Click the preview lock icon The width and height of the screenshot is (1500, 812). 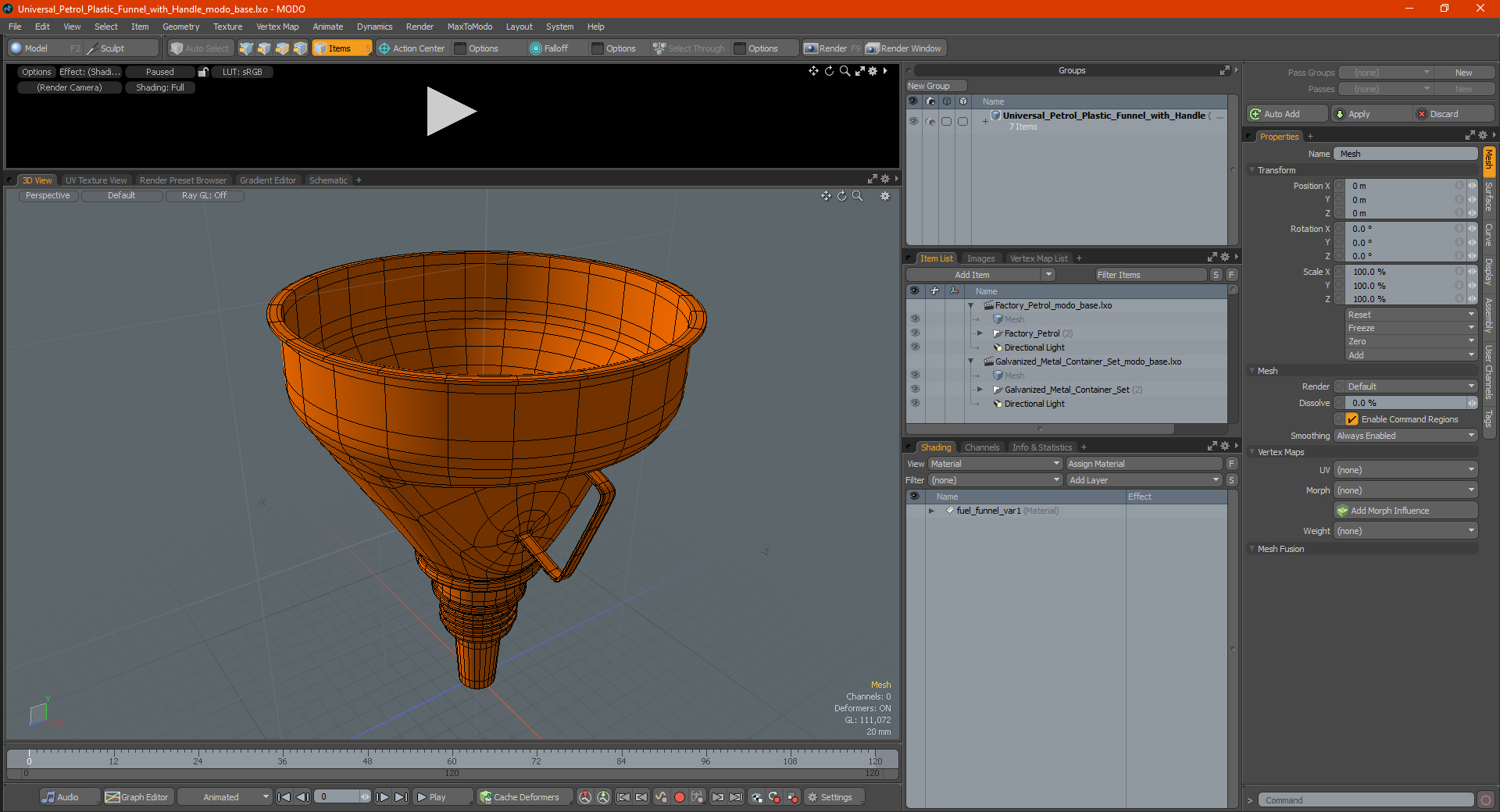[203, 72]
